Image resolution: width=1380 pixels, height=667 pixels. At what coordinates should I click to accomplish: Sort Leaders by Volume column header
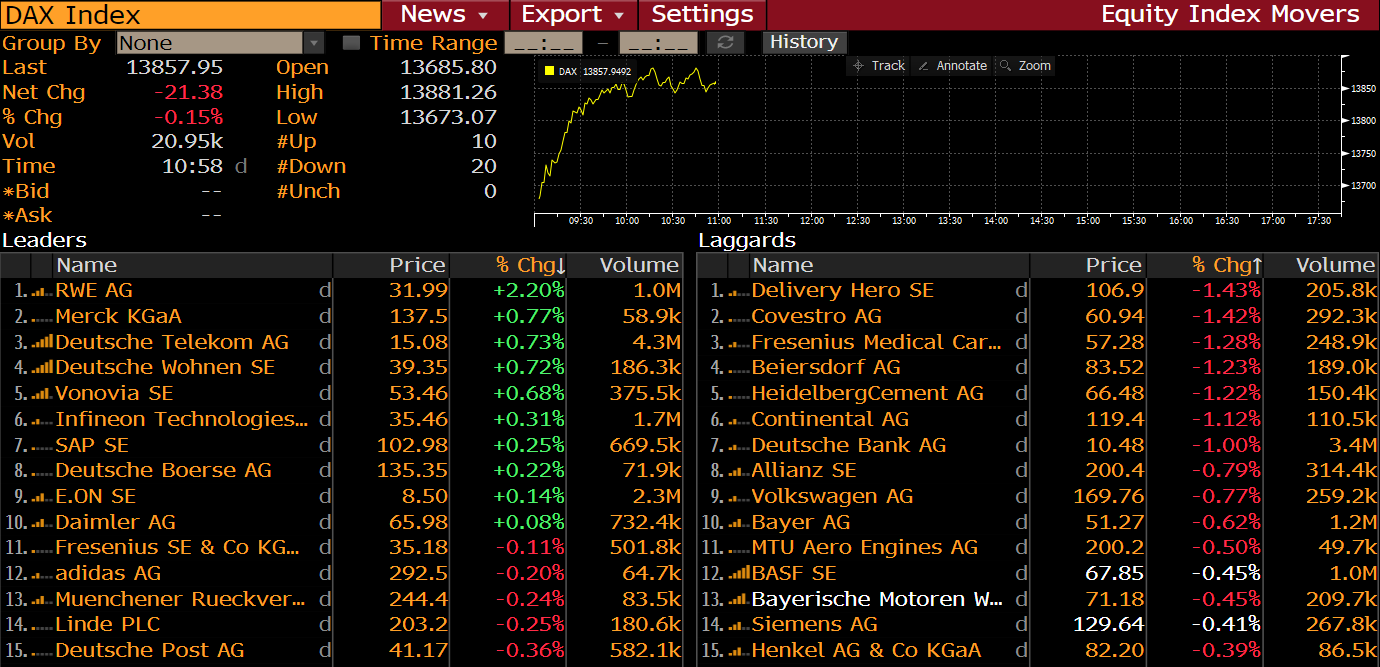tap(638, 265)
